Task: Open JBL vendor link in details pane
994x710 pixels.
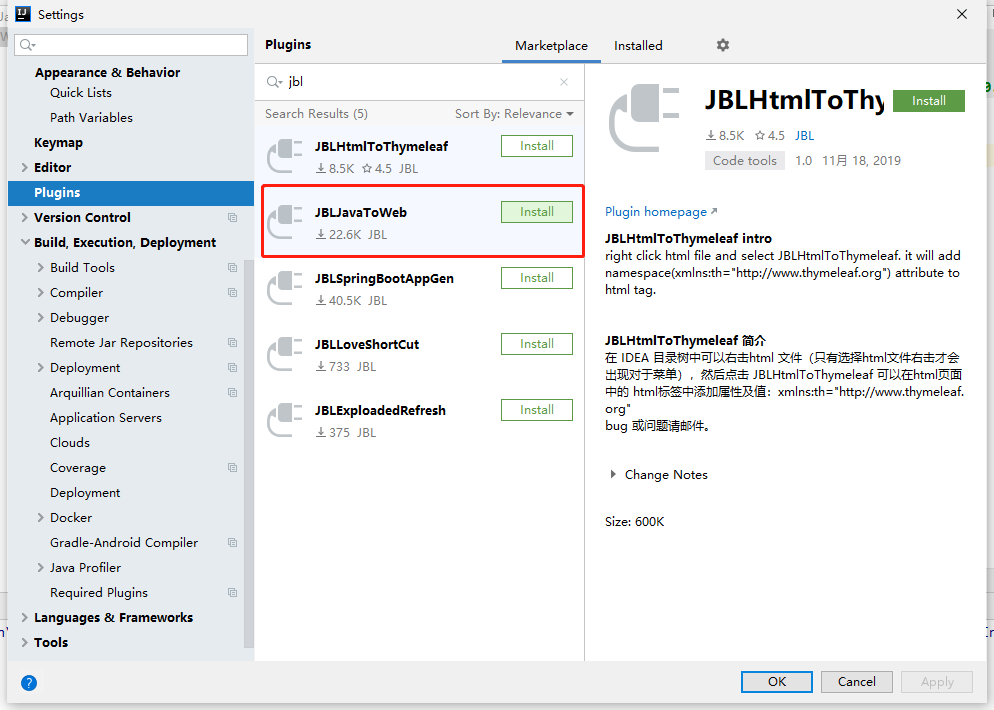Action: click(x=804, y=136)
